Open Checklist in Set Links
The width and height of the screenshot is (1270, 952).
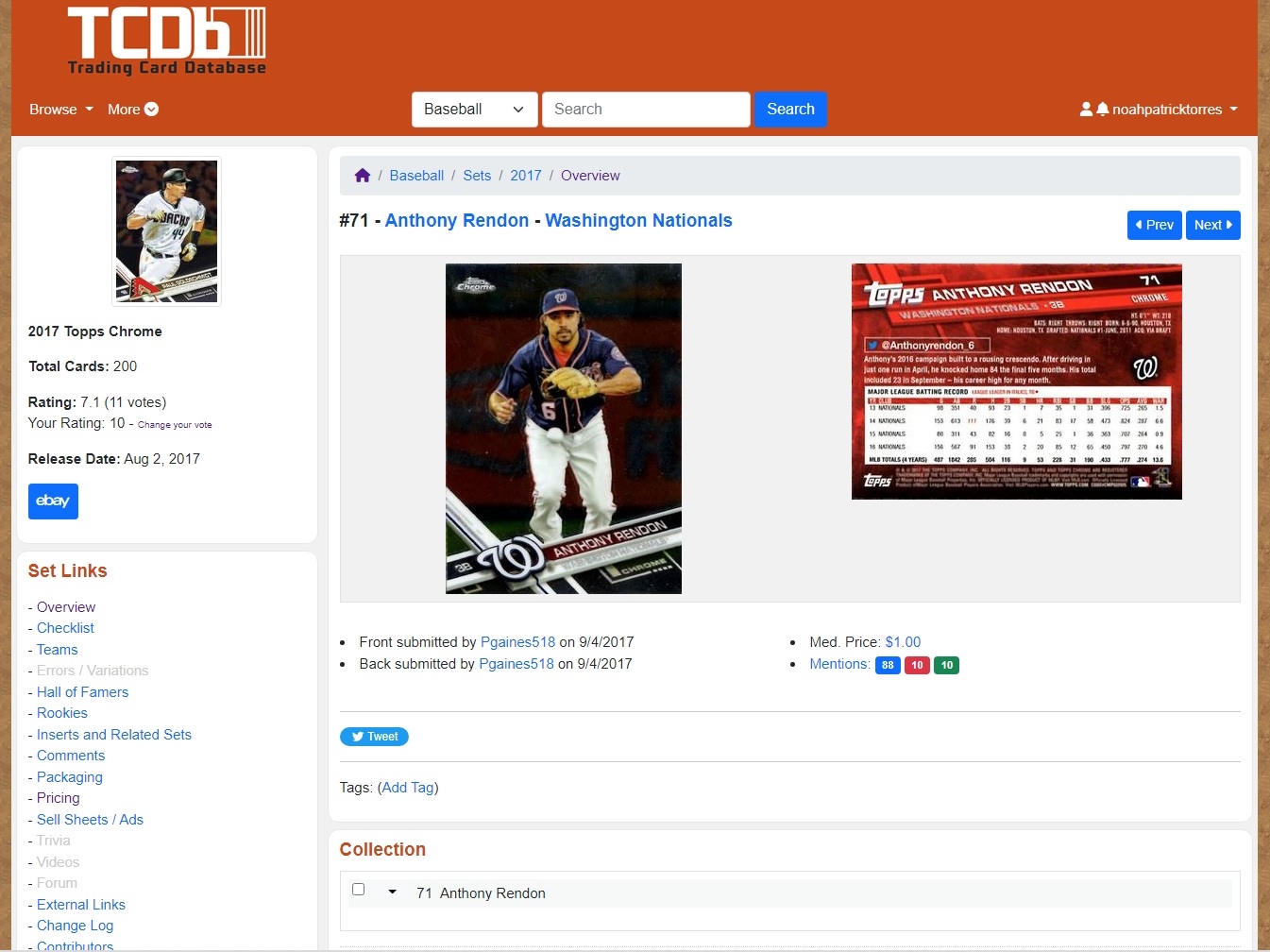click(65, 628)
